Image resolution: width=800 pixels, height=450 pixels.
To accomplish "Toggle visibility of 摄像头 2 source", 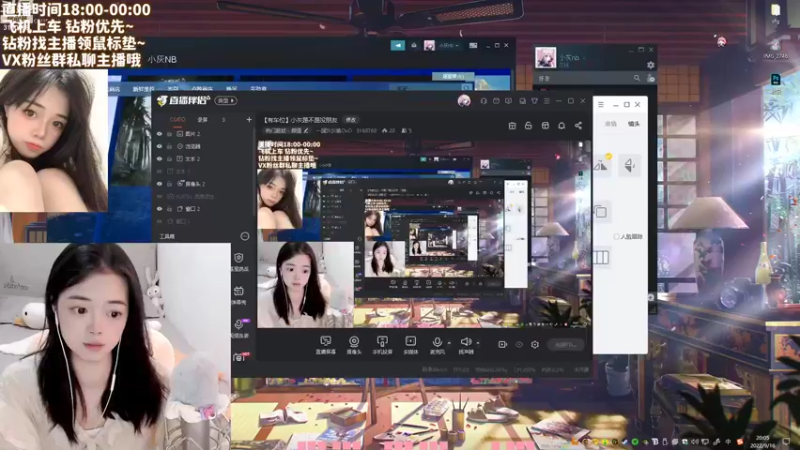I will point(159,184).
